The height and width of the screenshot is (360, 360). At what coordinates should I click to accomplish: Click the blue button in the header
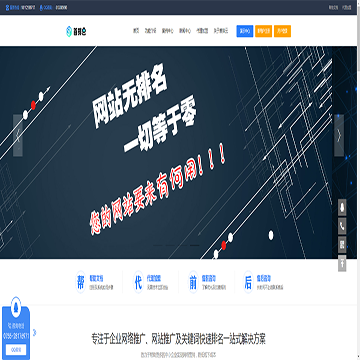point(245,31)
